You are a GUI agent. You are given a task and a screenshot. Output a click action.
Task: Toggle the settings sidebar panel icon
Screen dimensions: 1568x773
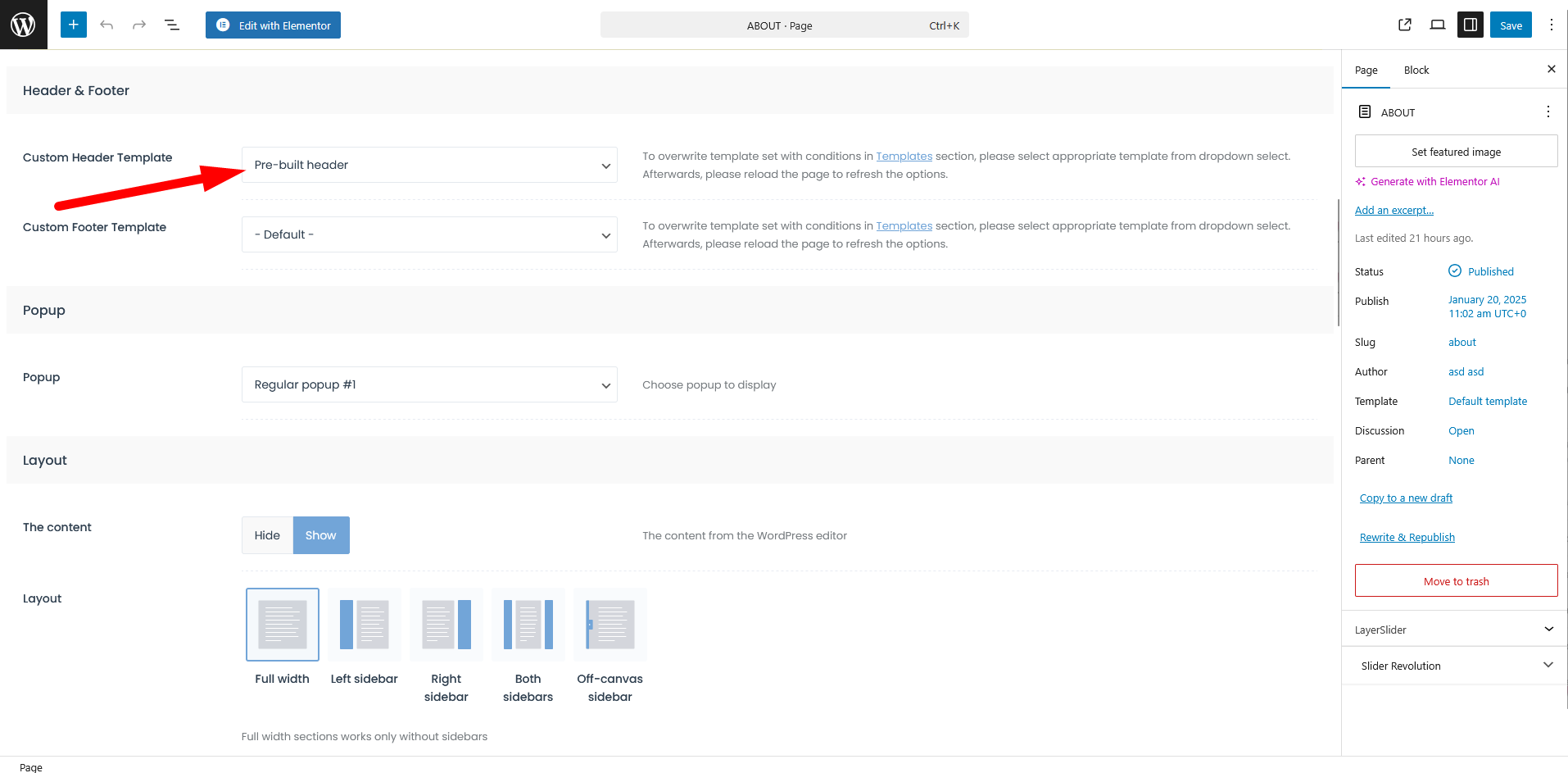click(1471, 25)
